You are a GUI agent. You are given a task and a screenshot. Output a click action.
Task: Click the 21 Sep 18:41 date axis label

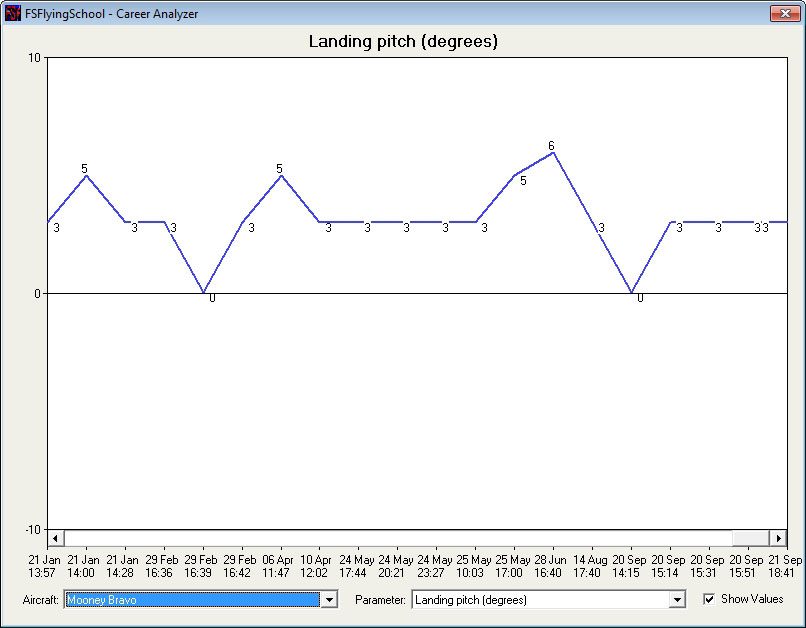tap(783, 566)
